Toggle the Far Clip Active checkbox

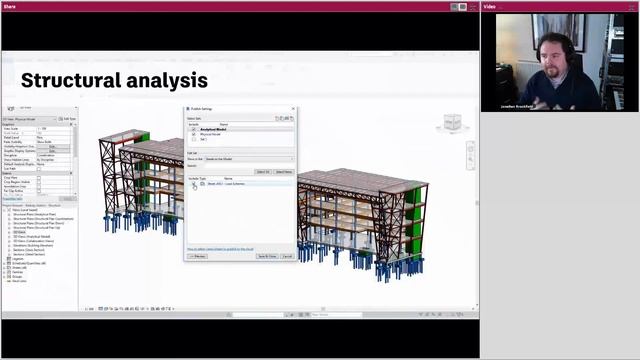pos(39,191)
